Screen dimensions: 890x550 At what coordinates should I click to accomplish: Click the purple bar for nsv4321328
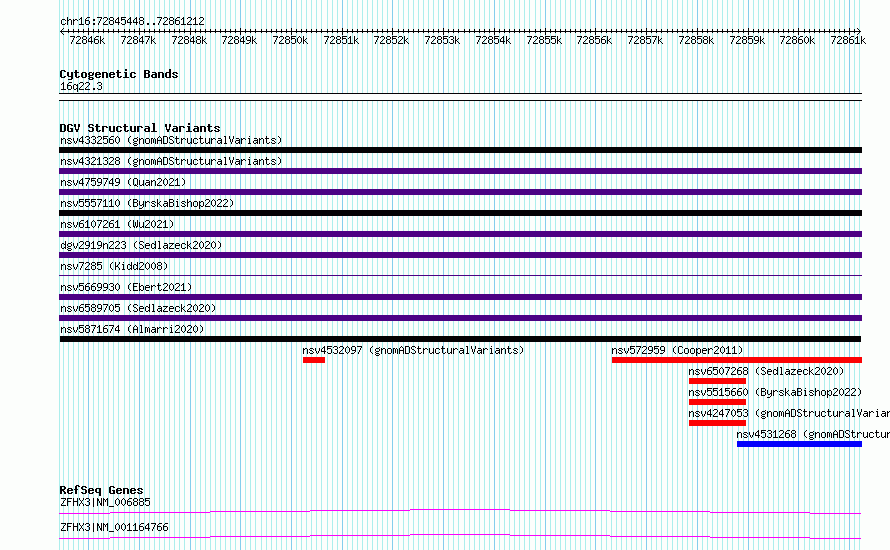[x=460, y=171]
